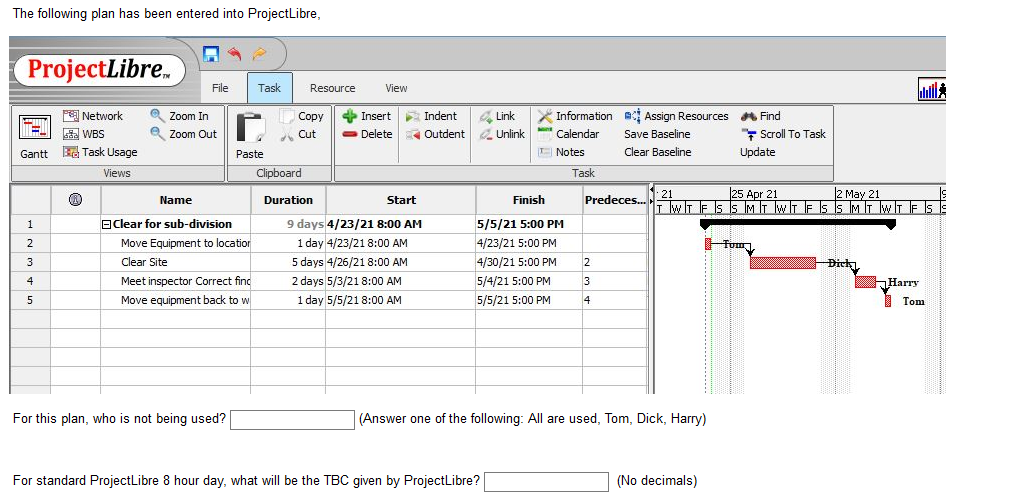
Task: Select the Move Equipment to location task name
Action: pos(185,243)
